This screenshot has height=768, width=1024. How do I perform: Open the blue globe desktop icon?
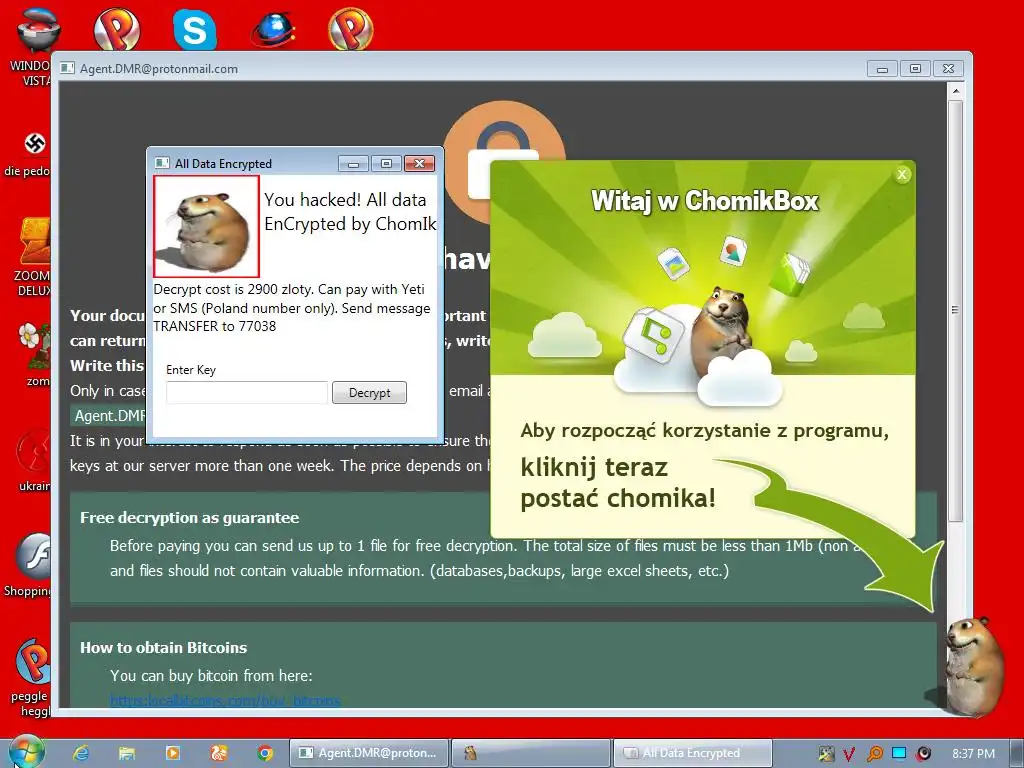pos(273,30)
